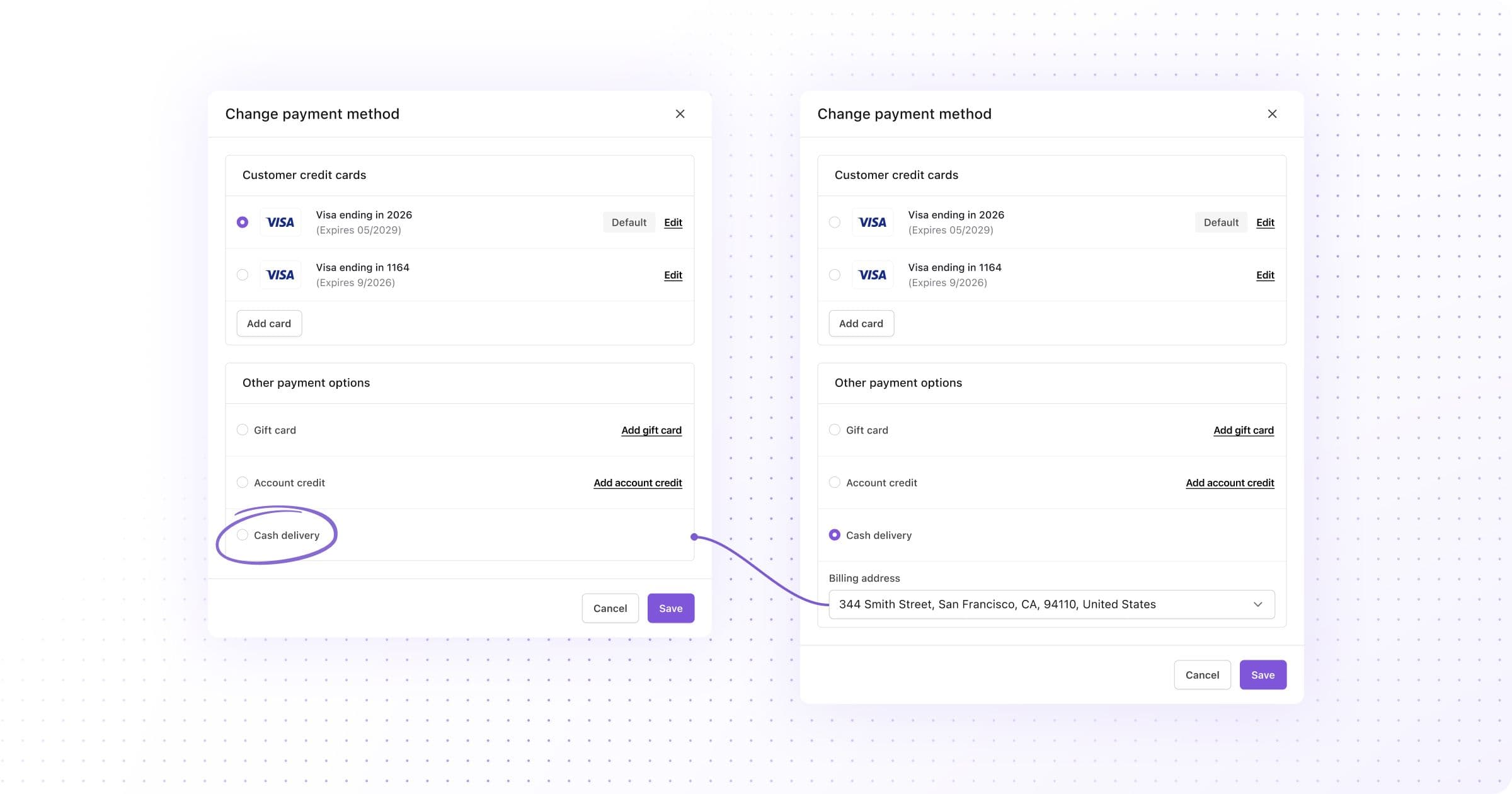Click Visa logo for card 1164, right dialog
The image size is (1512, 794).
(x=873, y=275)
